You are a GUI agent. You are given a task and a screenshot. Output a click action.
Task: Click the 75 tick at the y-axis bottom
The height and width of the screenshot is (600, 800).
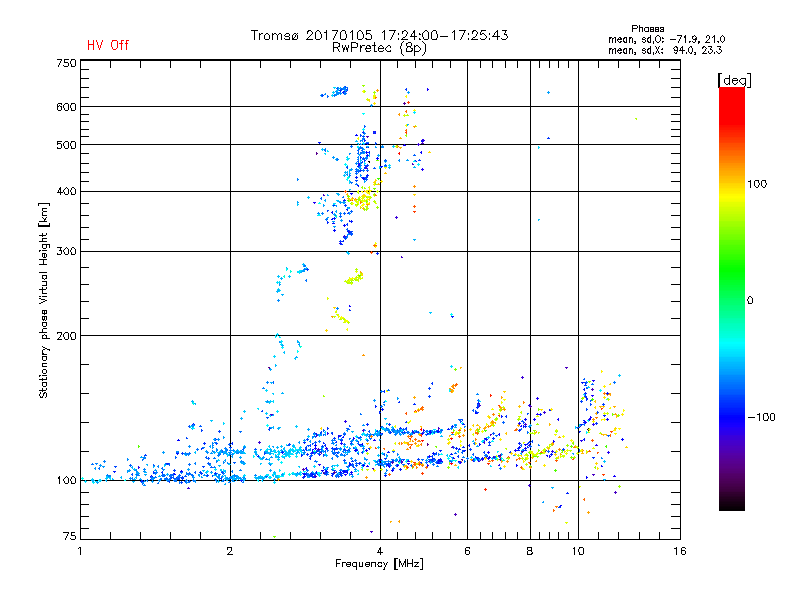pos(69,538)
